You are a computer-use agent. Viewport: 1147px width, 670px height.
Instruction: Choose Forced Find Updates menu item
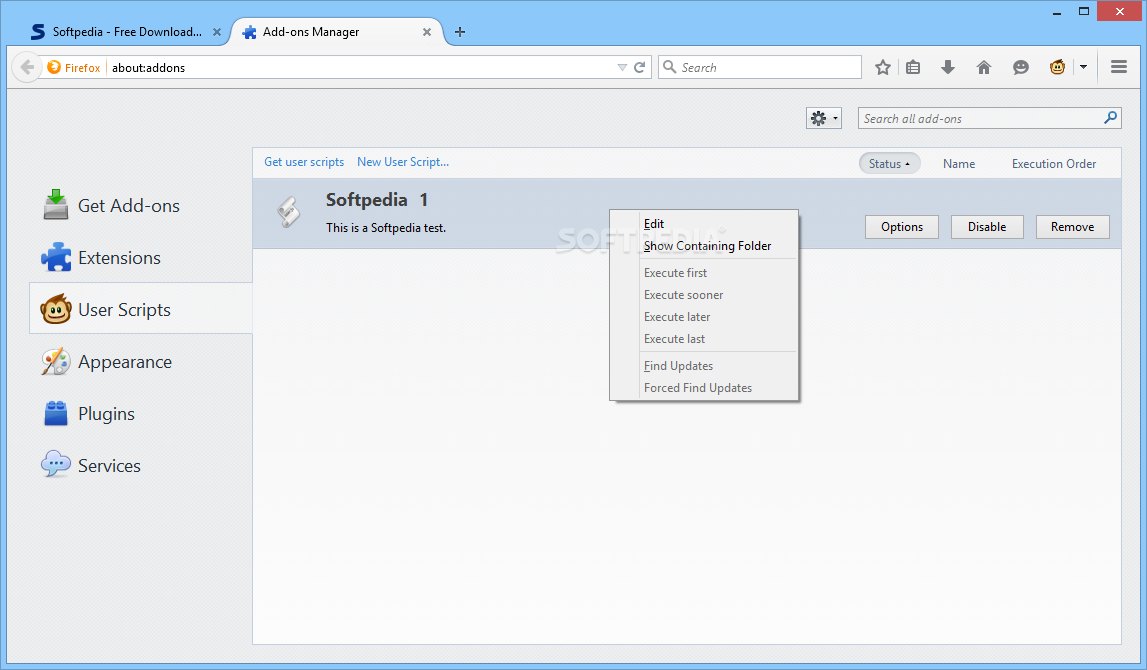pos(704,388)
